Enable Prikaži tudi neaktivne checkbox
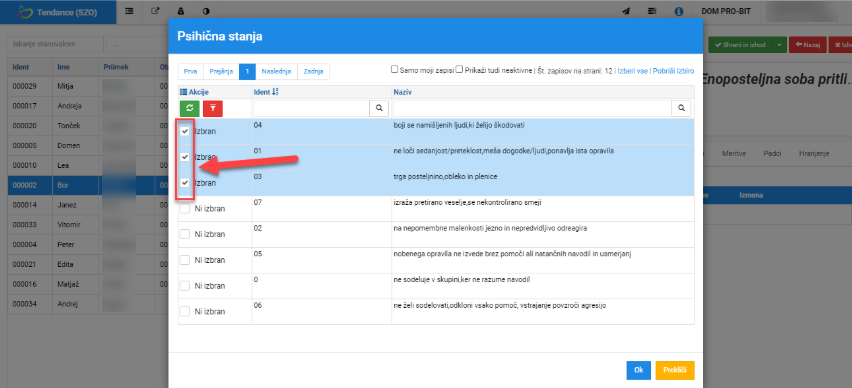Image resolution: width=852 pixels, height=388 pixels. 459,70
